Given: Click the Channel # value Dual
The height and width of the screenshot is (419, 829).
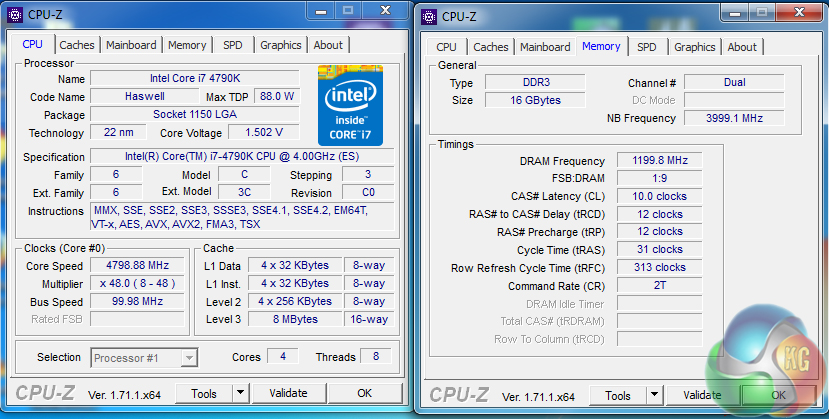Looking at the screenshot, I should click(x=734, y=82).
